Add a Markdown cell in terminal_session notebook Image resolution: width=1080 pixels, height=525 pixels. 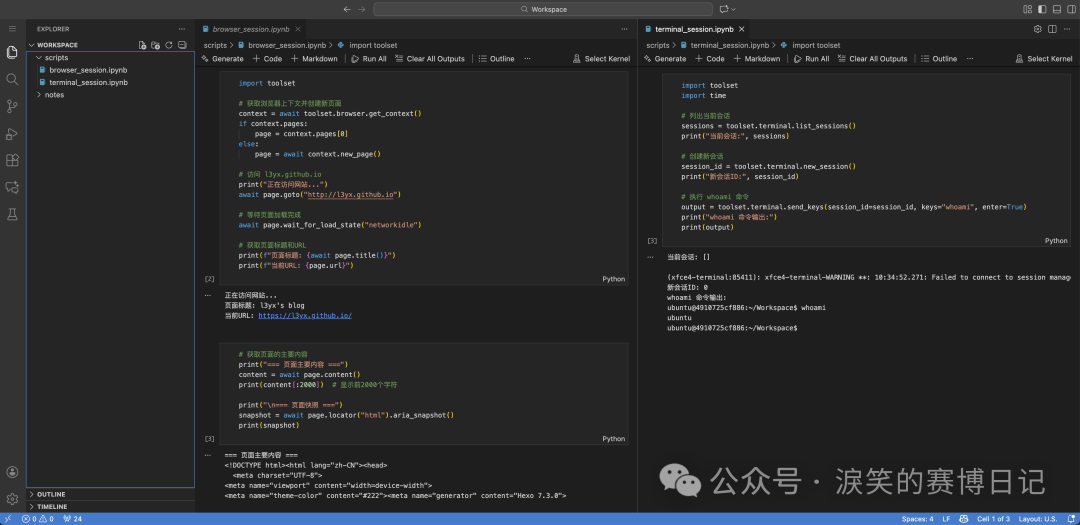757,59
